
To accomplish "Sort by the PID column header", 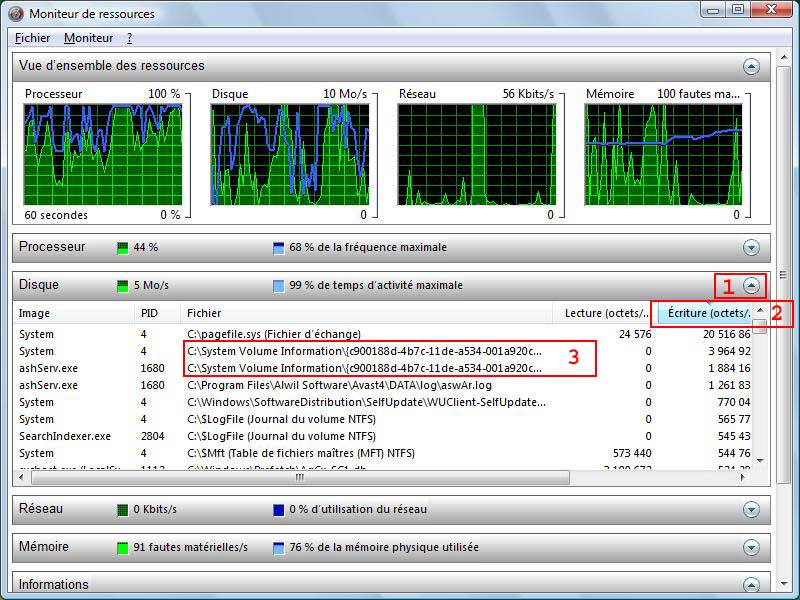I will (157, 313).
